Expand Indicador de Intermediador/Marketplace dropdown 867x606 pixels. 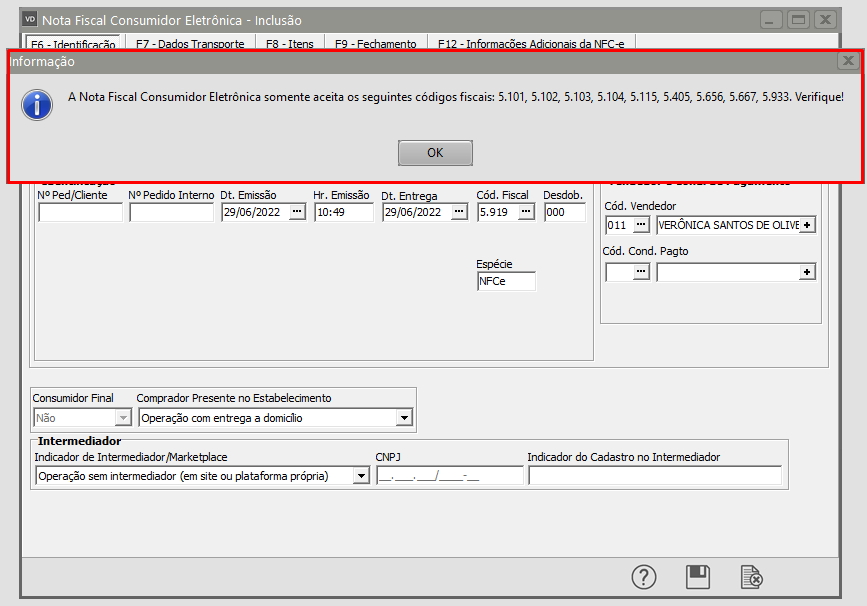pos(361,476)
